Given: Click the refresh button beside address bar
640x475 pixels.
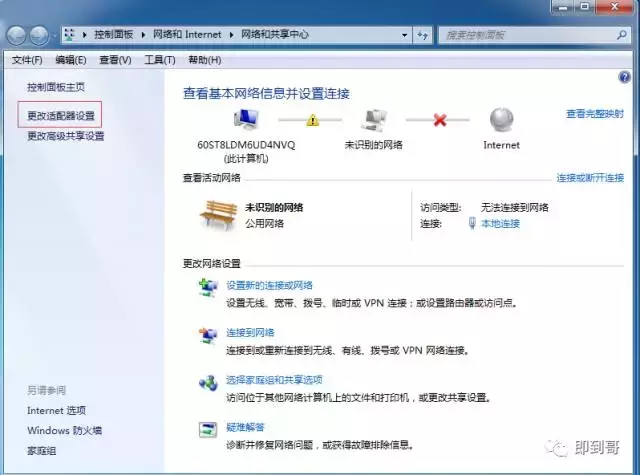Looking at the screenshot, I should pyautogui.click(x=422, y=35).
